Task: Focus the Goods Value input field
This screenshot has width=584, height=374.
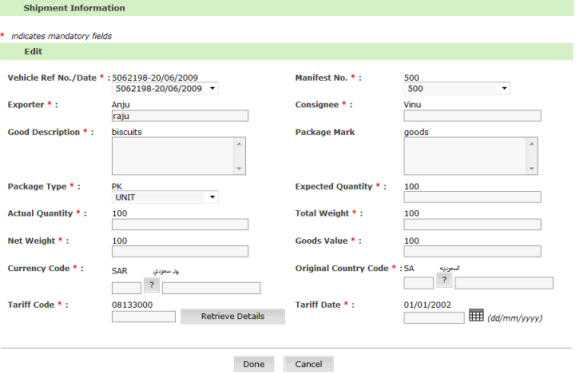Action: (472, 251)
